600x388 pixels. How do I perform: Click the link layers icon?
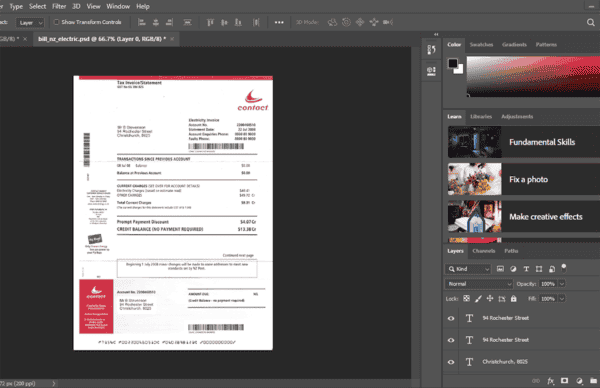[536, 381]
